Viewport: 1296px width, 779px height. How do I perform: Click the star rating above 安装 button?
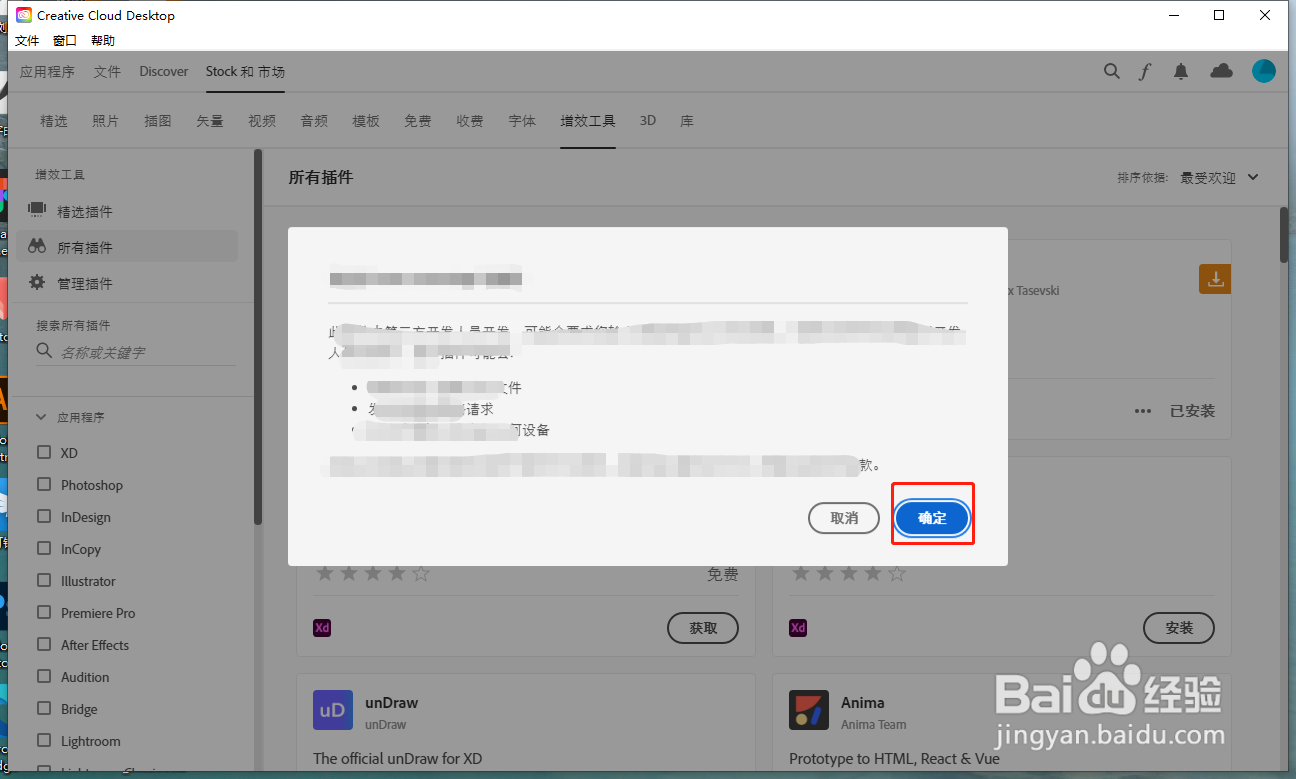849,574
